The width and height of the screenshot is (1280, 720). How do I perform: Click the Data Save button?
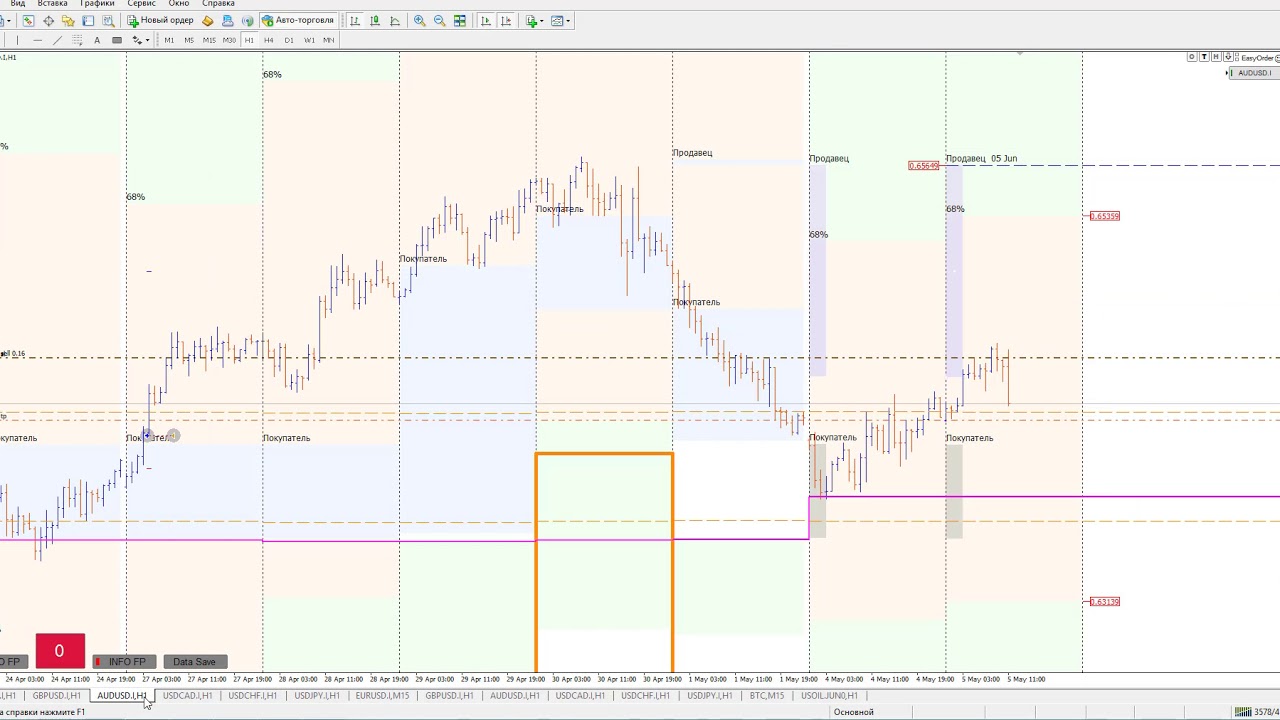pyautogui.click(x=194, y=662)
